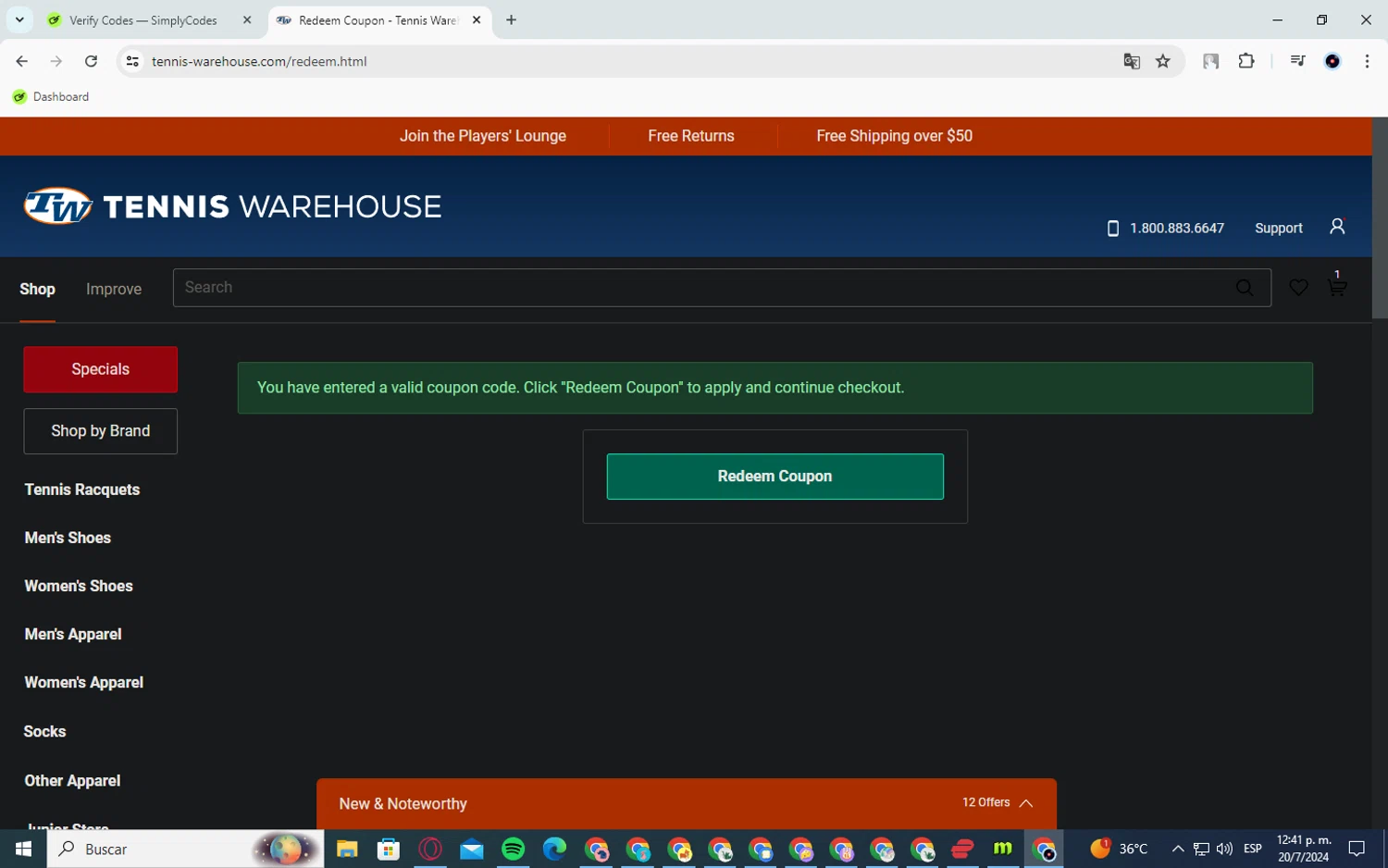Open the Chrome profile avatar

1332,61
